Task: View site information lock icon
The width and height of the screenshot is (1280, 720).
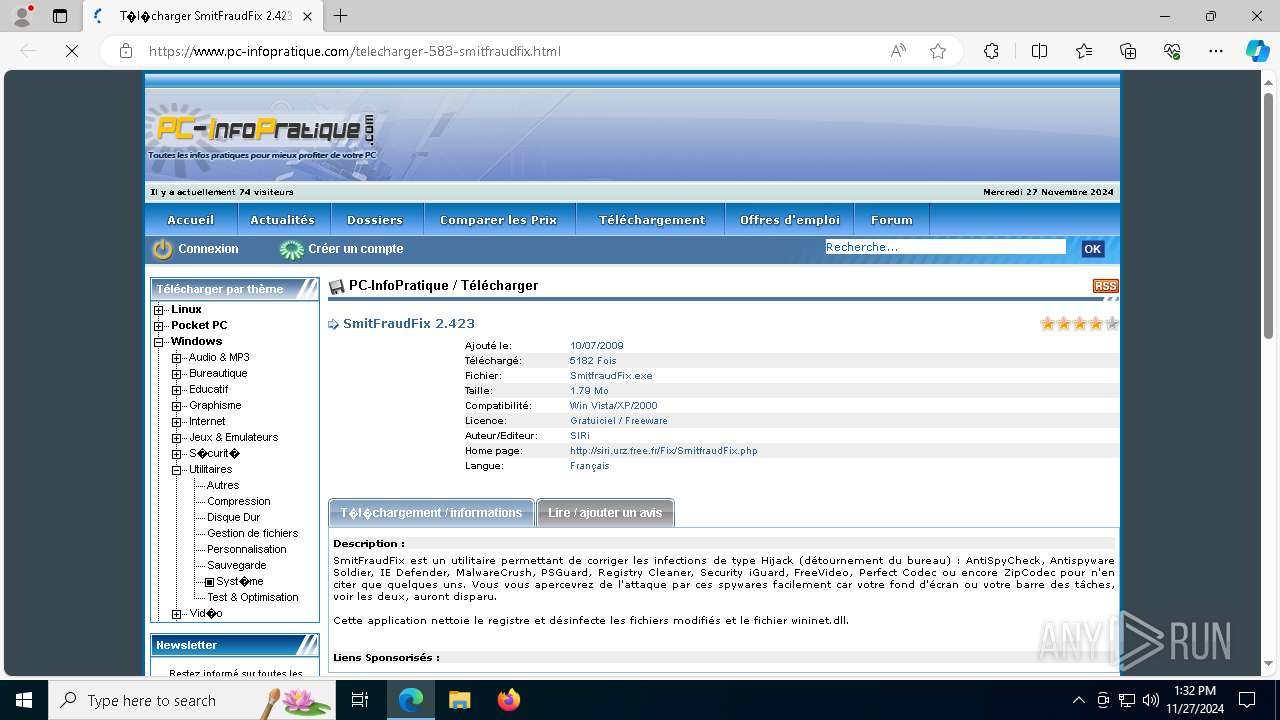Action: [126, 51]
